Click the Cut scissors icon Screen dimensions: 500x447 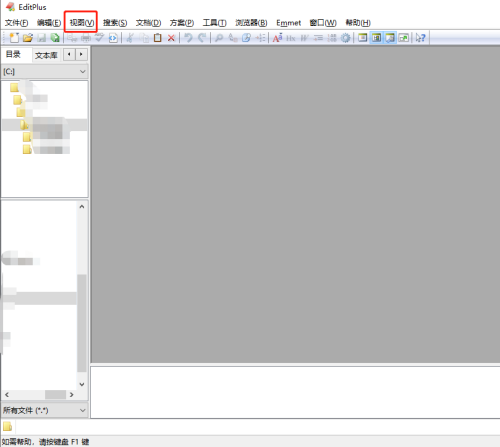click(130, 38)
